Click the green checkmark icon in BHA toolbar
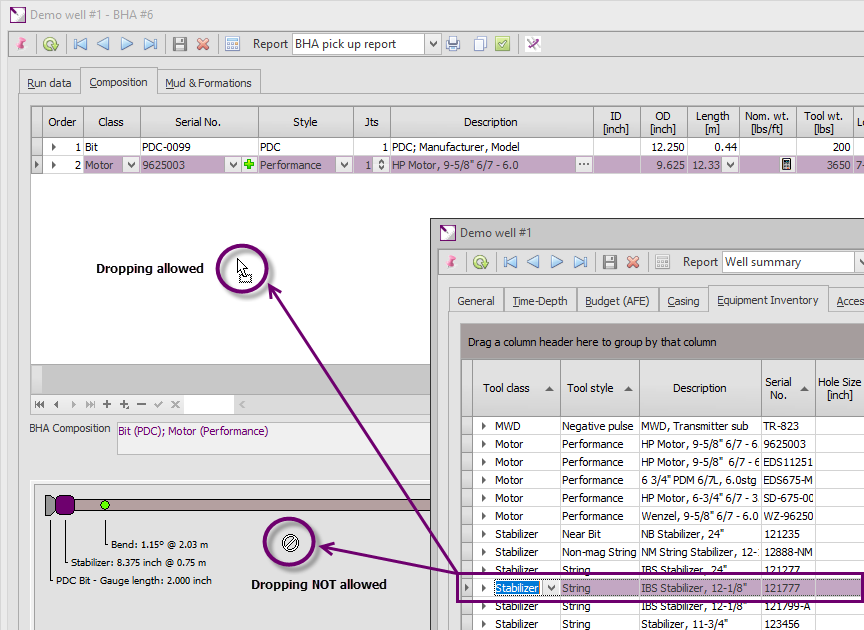Screen dimensions: 864x630 (x=502, y=44)
